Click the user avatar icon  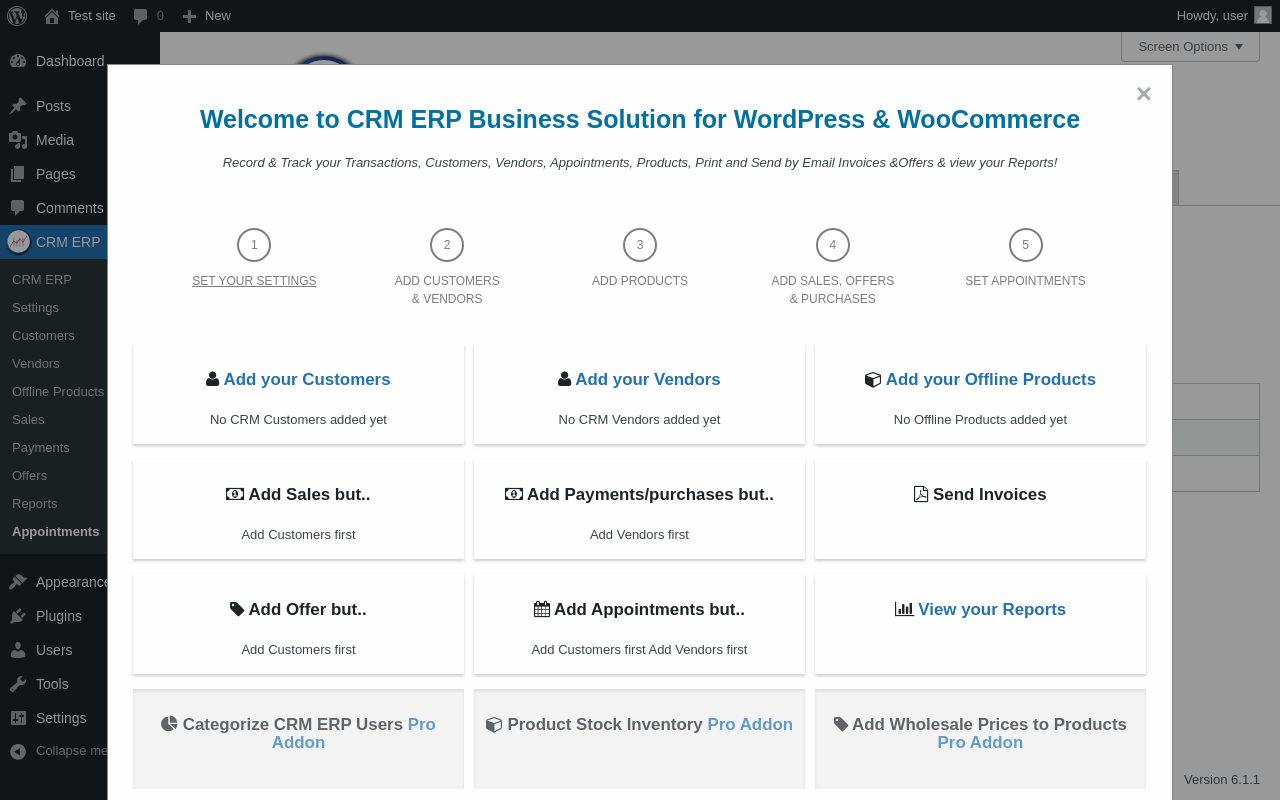click(1263, 15)
